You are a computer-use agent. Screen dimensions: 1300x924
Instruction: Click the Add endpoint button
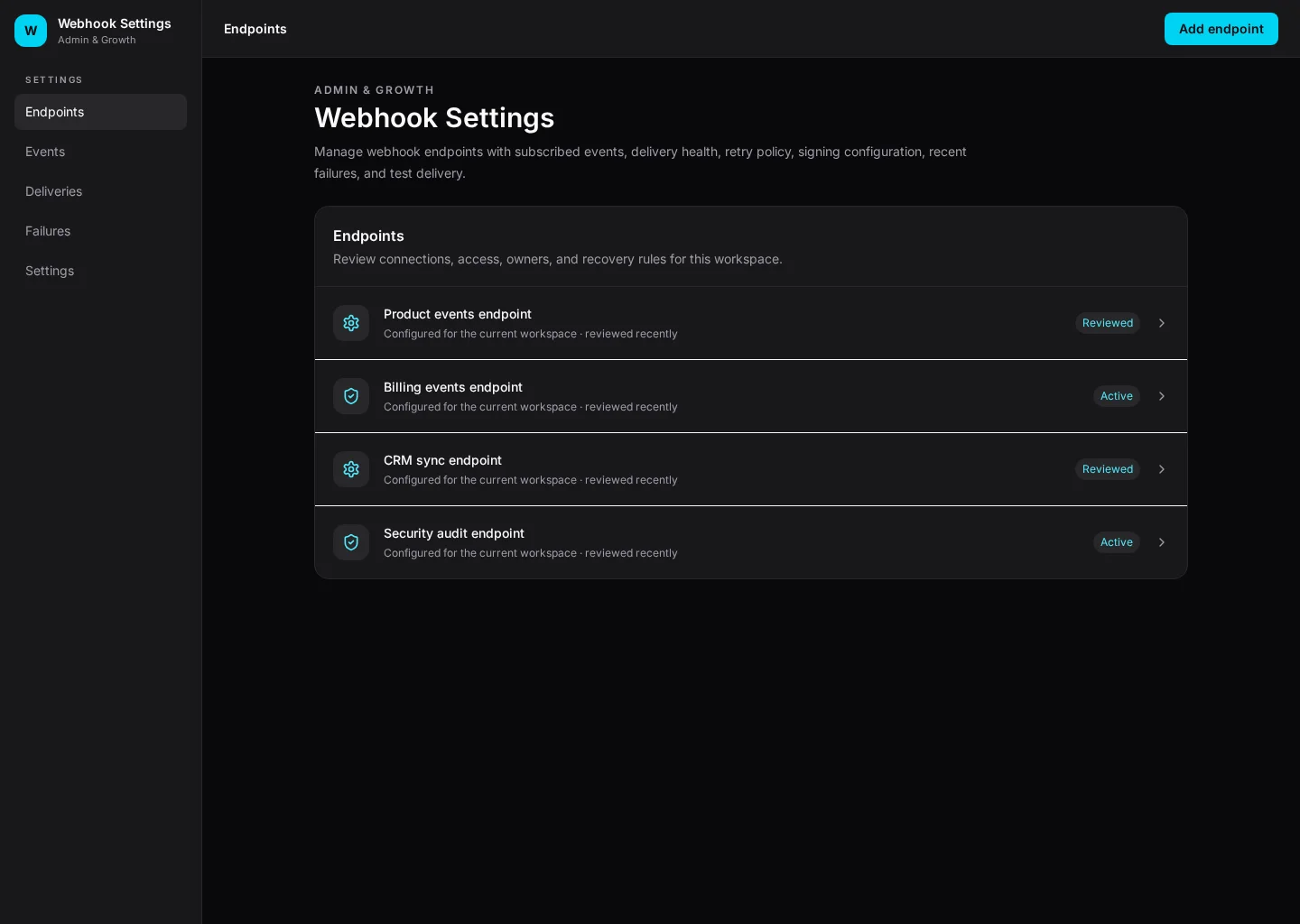(x=1221, y=29)
